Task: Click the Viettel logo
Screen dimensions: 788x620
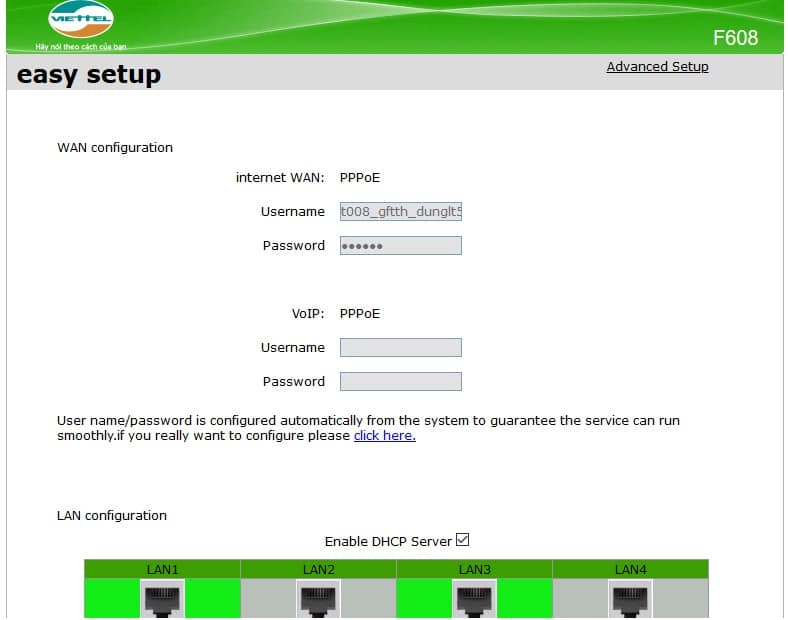Action: [x=81, y=21]
